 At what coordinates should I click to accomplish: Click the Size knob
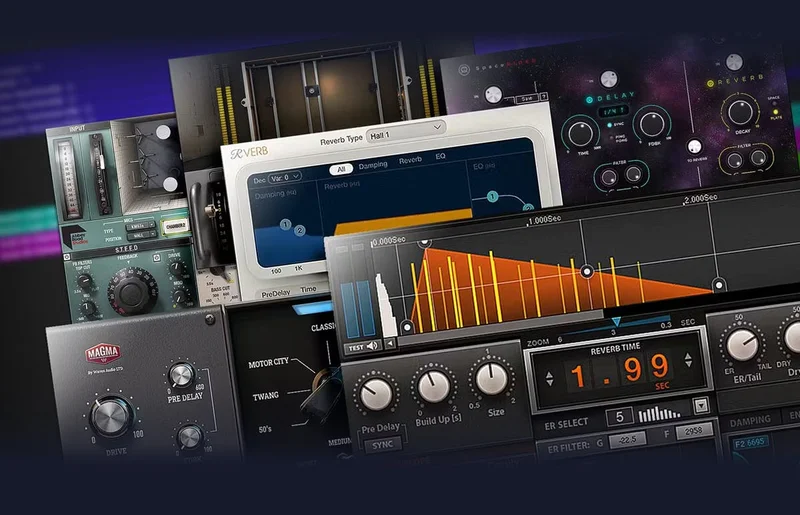[x=491, y=378]
